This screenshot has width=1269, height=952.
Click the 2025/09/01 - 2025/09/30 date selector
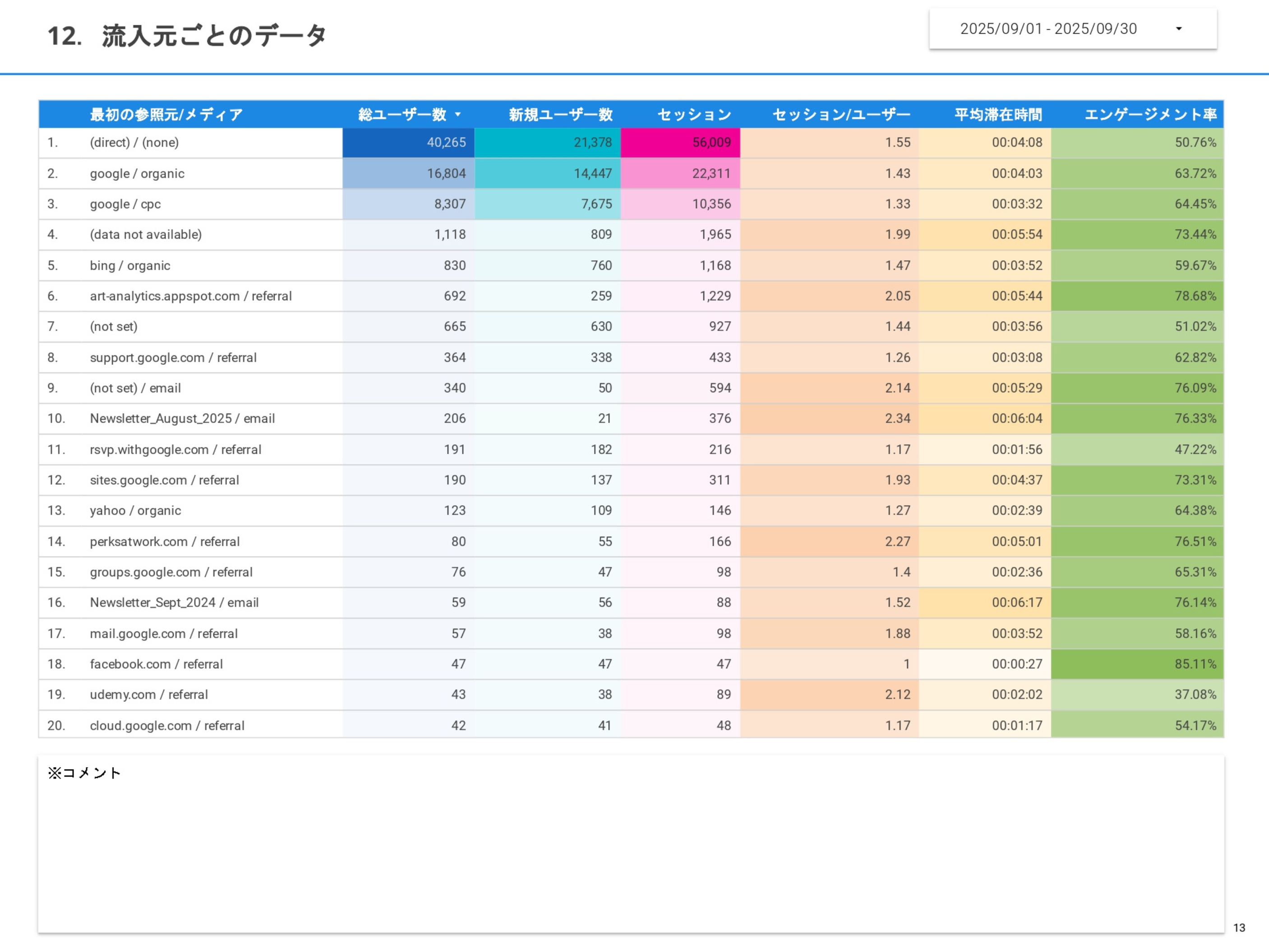[1048, 29]
